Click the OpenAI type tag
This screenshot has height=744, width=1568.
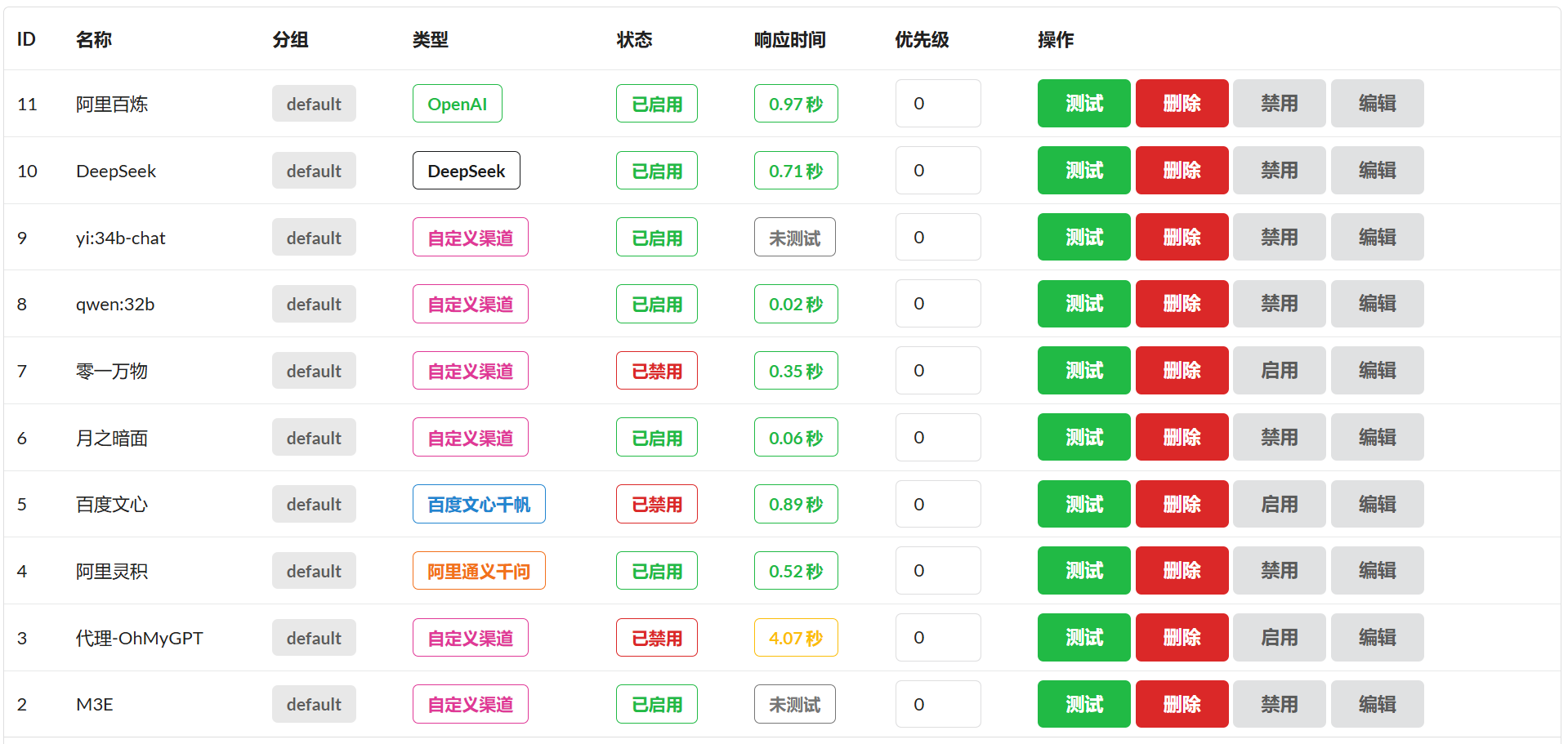pyautogui.click(x=457, y=104)
